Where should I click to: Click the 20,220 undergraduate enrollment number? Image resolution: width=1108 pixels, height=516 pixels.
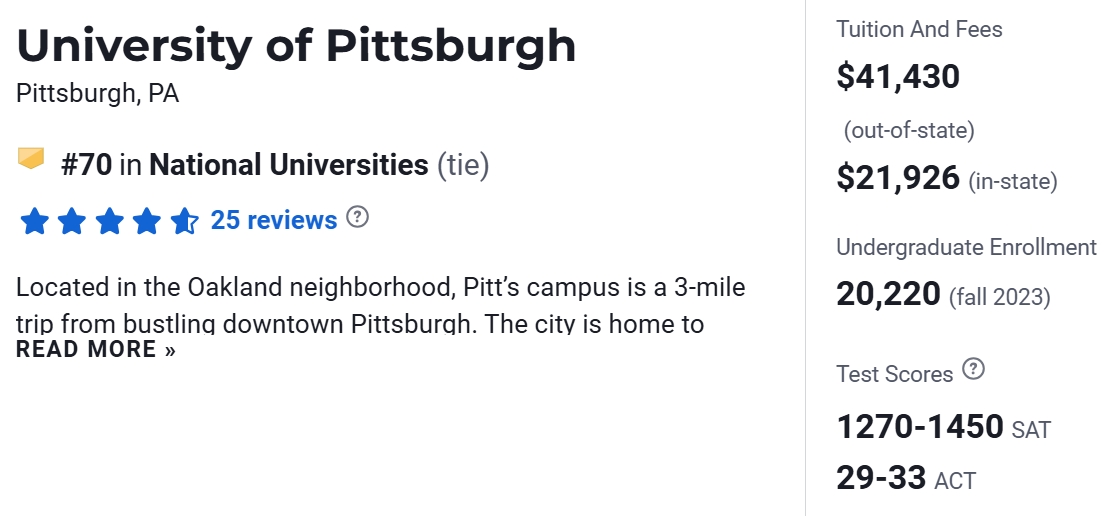(888, 294)
